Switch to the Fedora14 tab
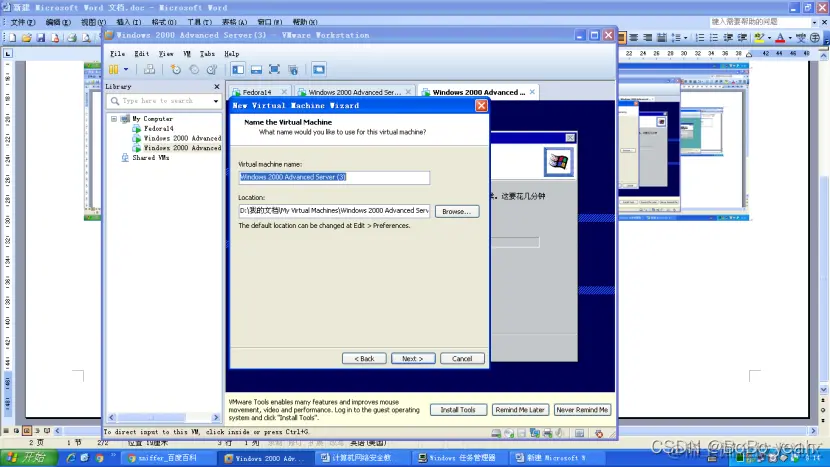This screenshot has width=830, height=467. [257, 92]
